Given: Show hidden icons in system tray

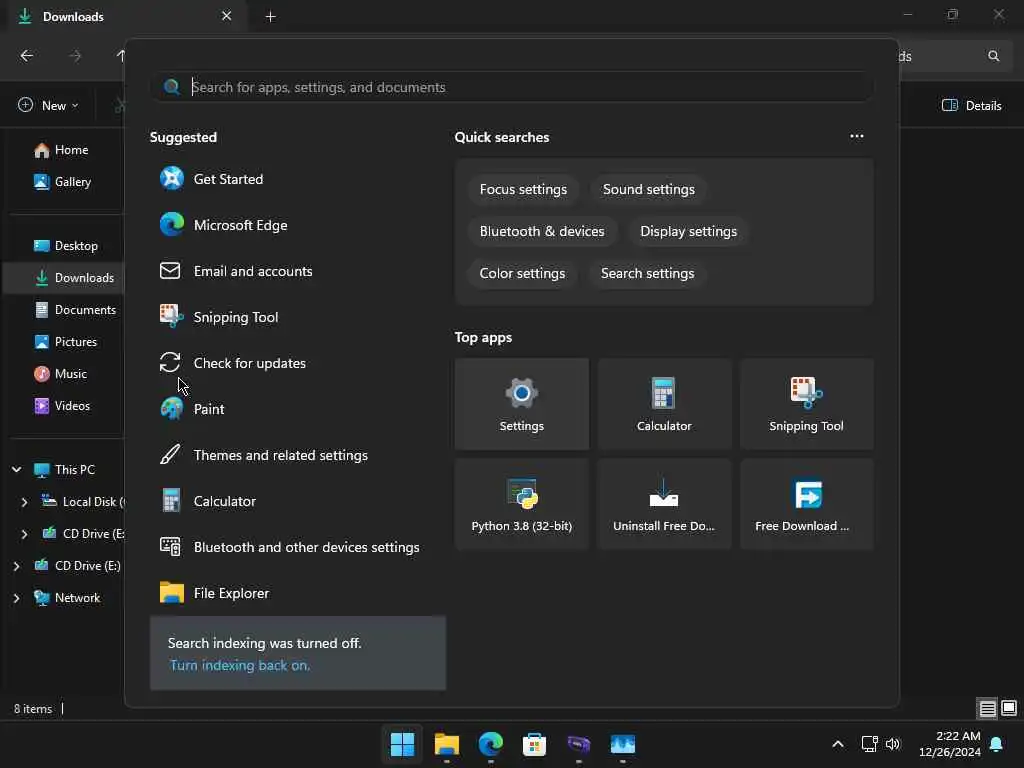Looking at the screenshot, I should 838,744.
